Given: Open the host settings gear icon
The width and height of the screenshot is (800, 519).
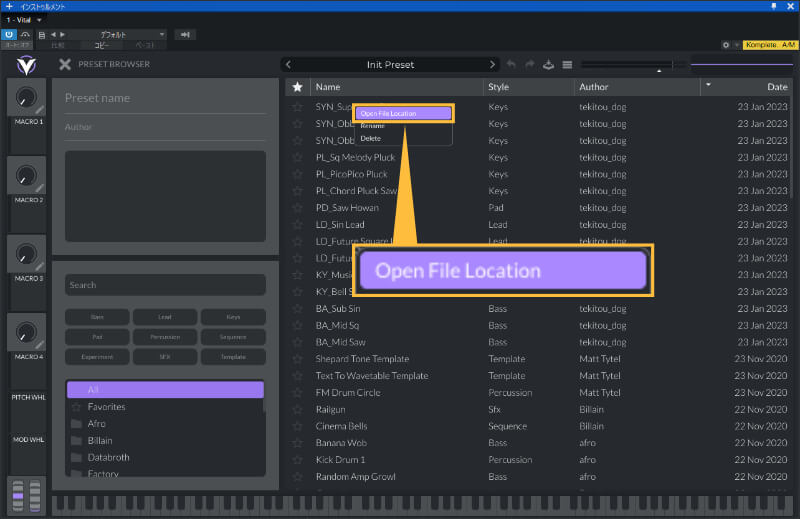Looking at the screenshot, I should (726, 45).
